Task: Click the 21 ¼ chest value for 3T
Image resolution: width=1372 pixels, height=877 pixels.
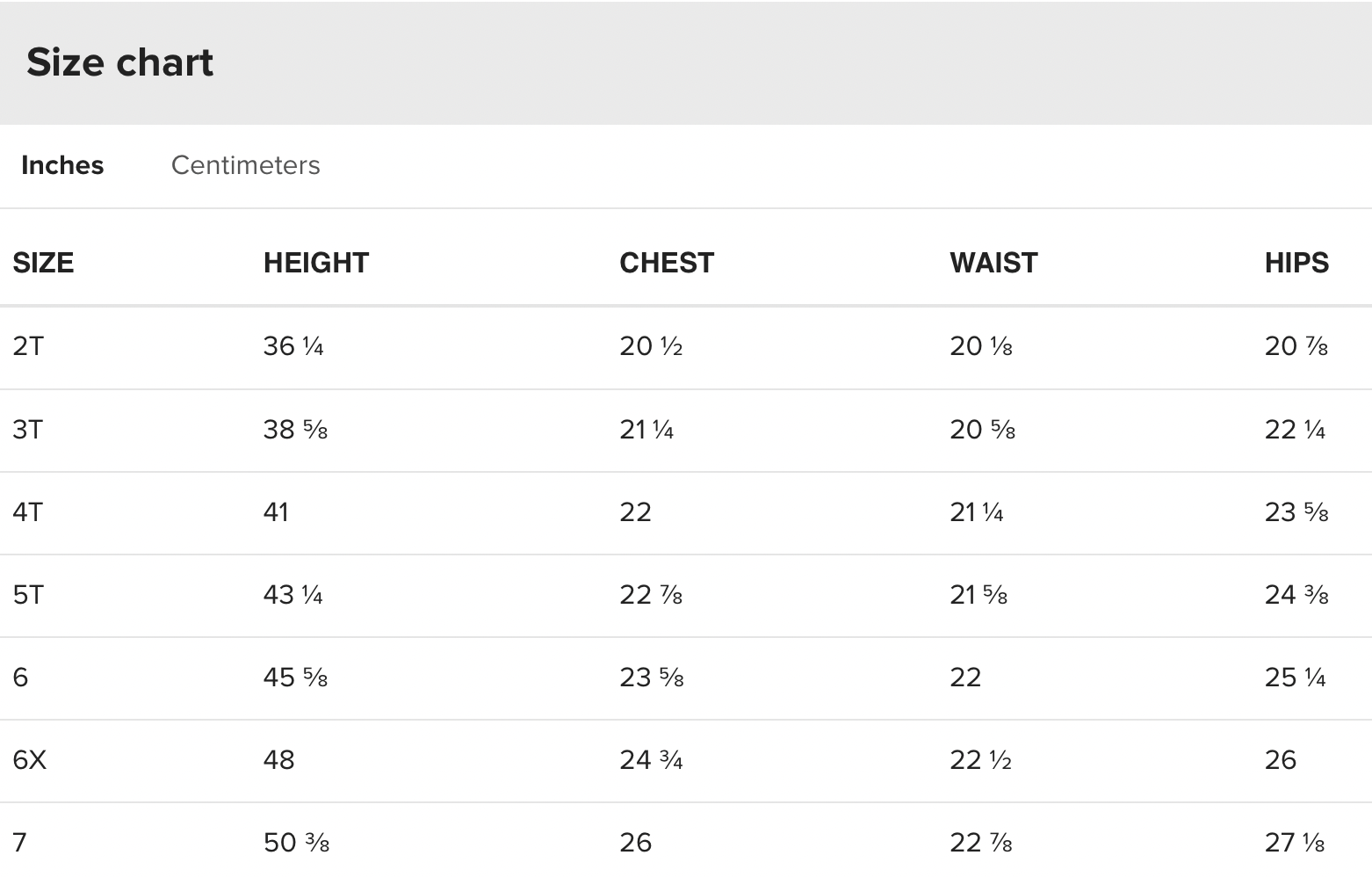Action: pyautogui.click(x=646, y=430)
